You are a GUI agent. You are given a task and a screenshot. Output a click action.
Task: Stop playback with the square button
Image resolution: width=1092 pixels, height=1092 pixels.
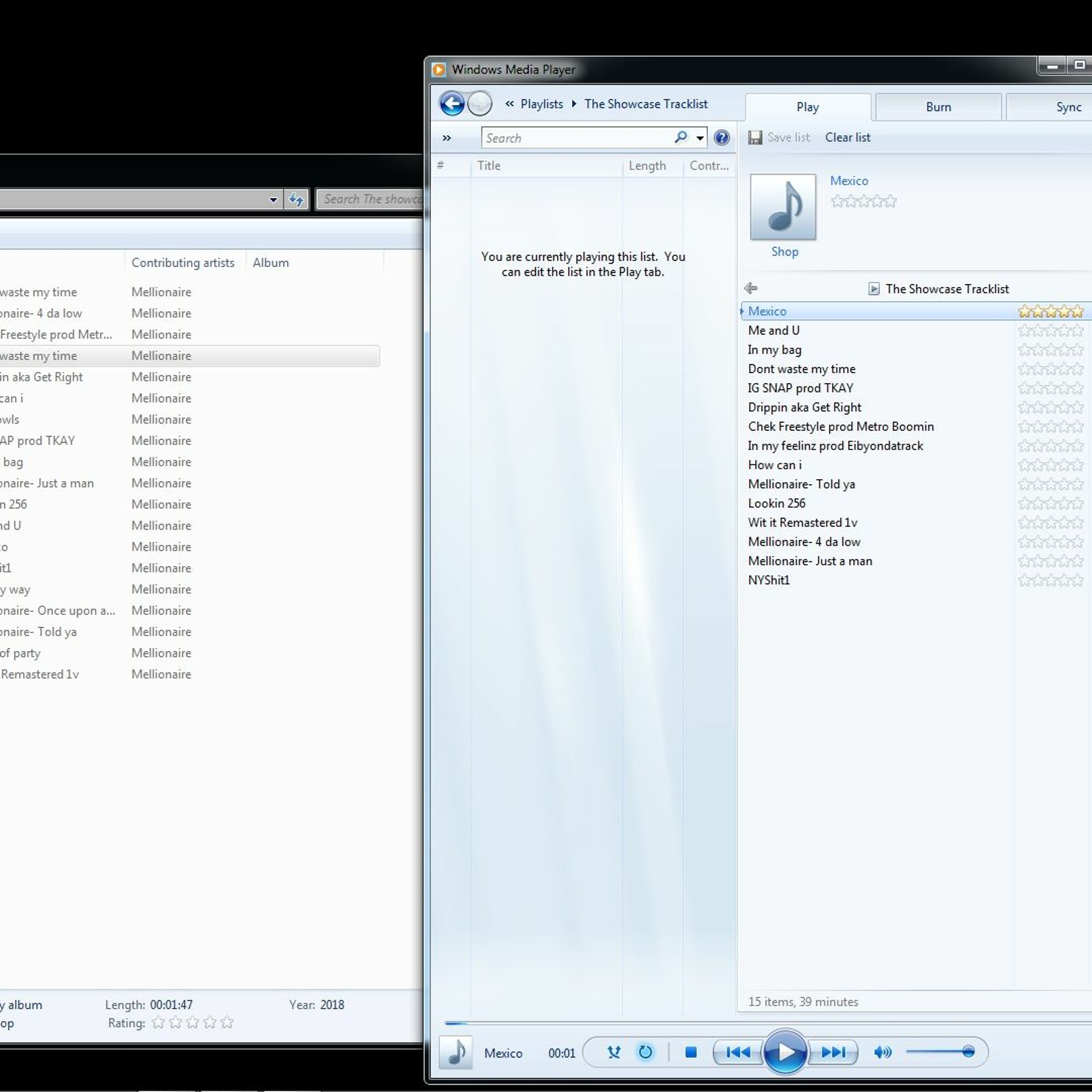click(691, 1052)
